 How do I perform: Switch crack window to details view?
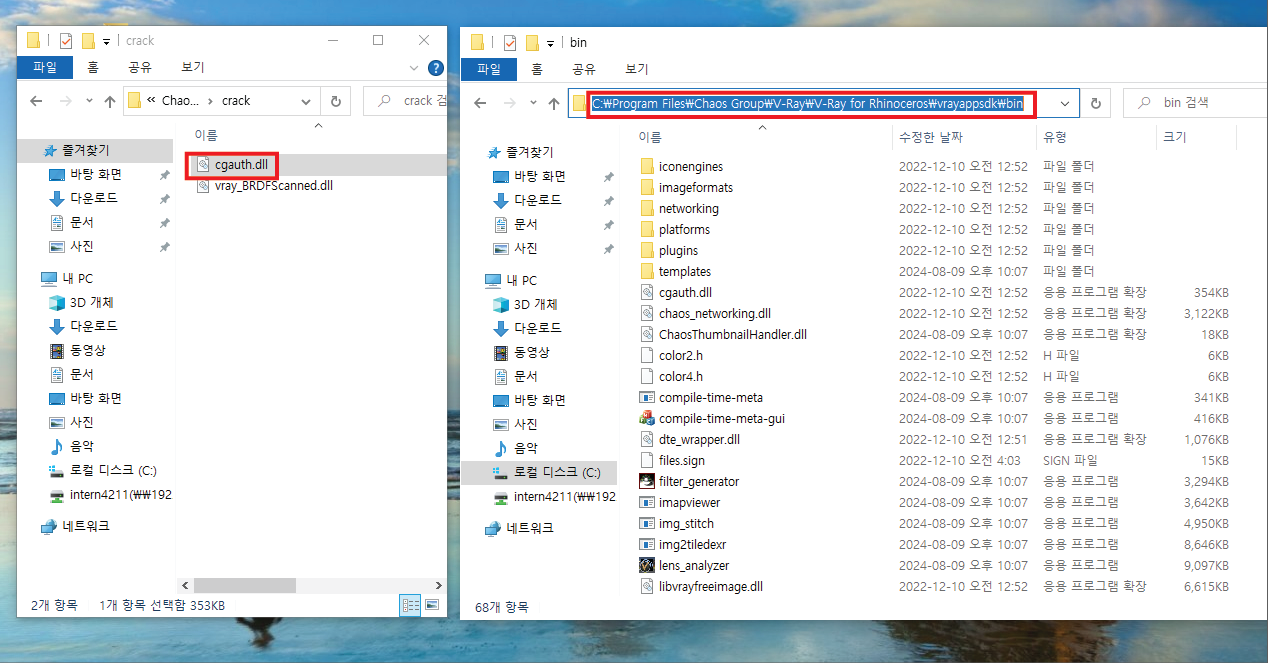pos(410,605)
